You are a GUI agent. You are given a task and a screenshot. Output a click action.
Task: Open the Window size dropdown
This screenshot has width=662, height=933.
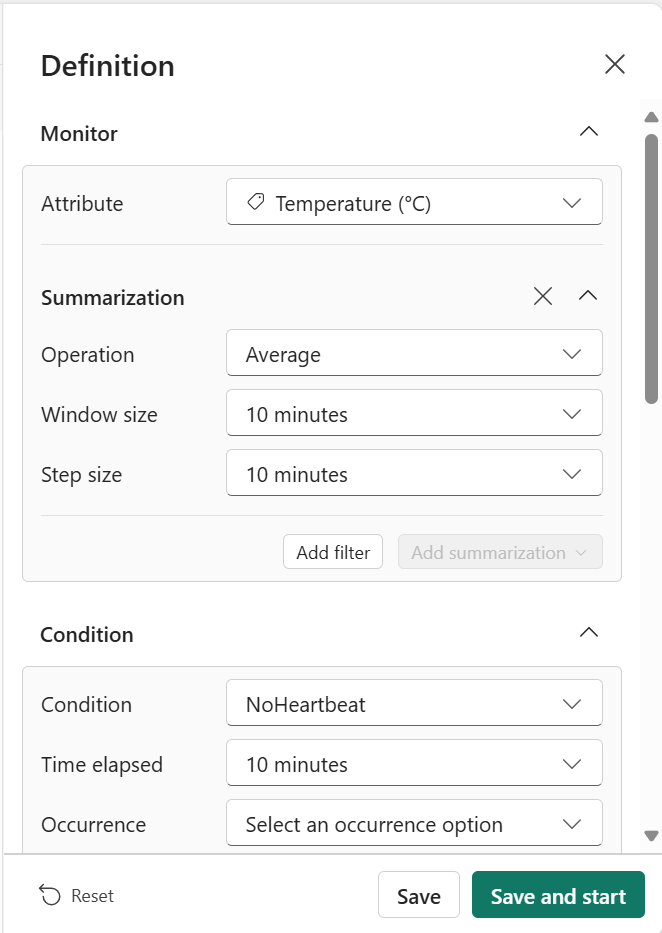tap(414, 414)
